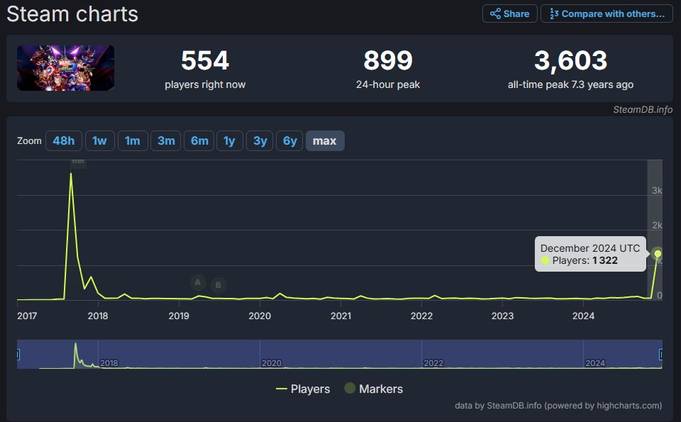Viewport: 681px width, 422px height.
Task: Click the SteamDB.info credit text
Action: pyautogui.click(x=643, y=110)
